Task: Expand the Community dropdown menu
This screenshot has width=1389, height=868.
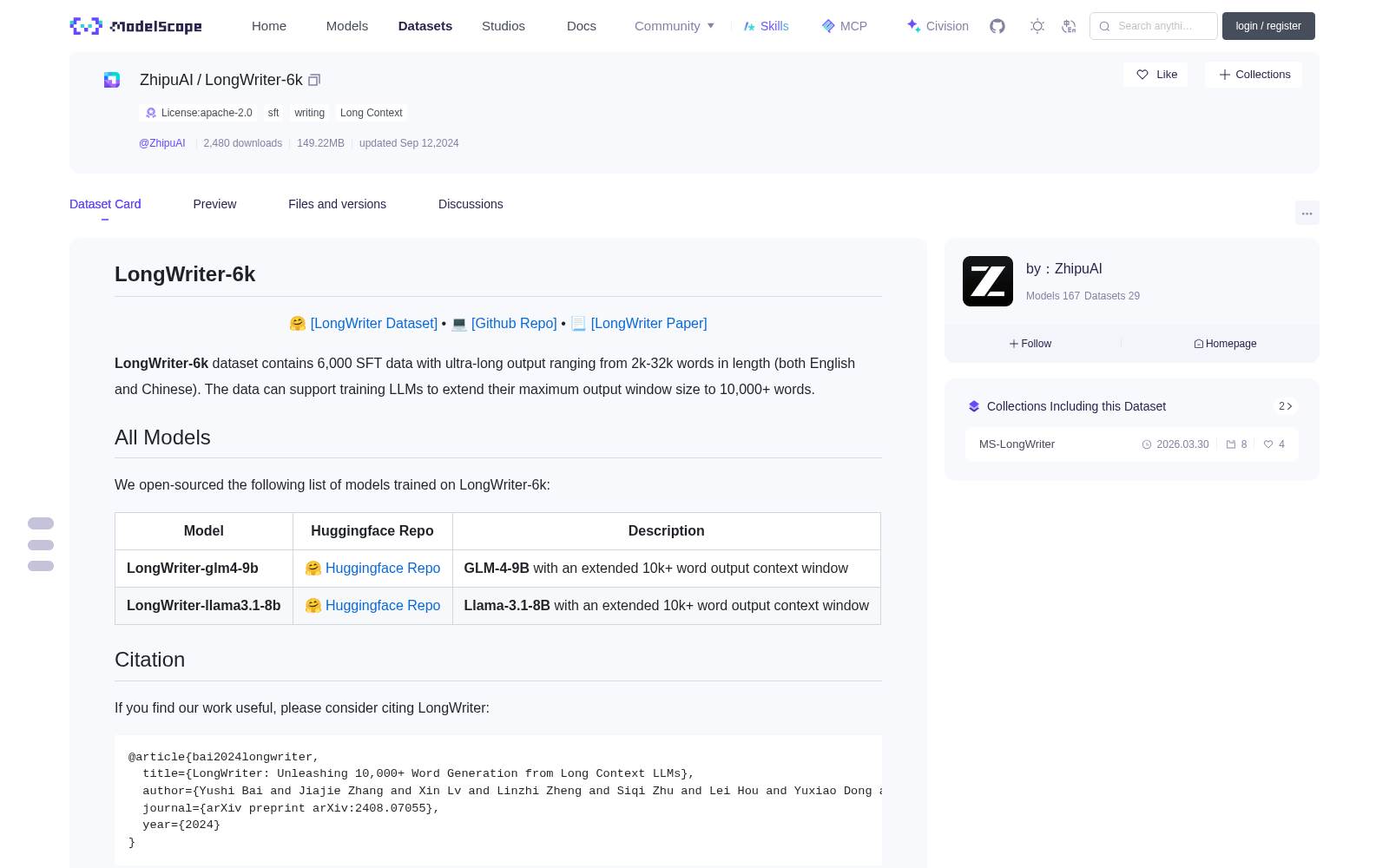Action: coord(675,26)
